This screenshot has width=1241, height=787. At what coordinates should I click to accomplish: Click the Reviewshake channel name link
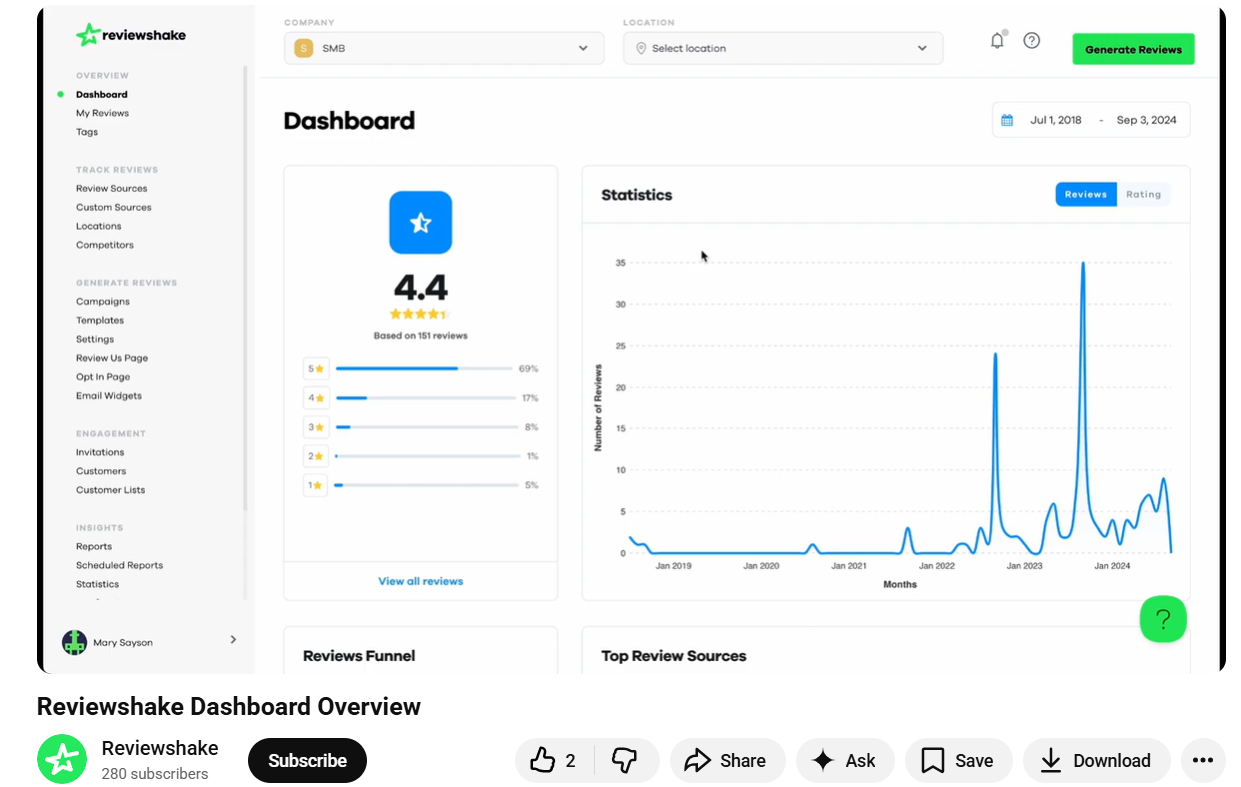160,748
